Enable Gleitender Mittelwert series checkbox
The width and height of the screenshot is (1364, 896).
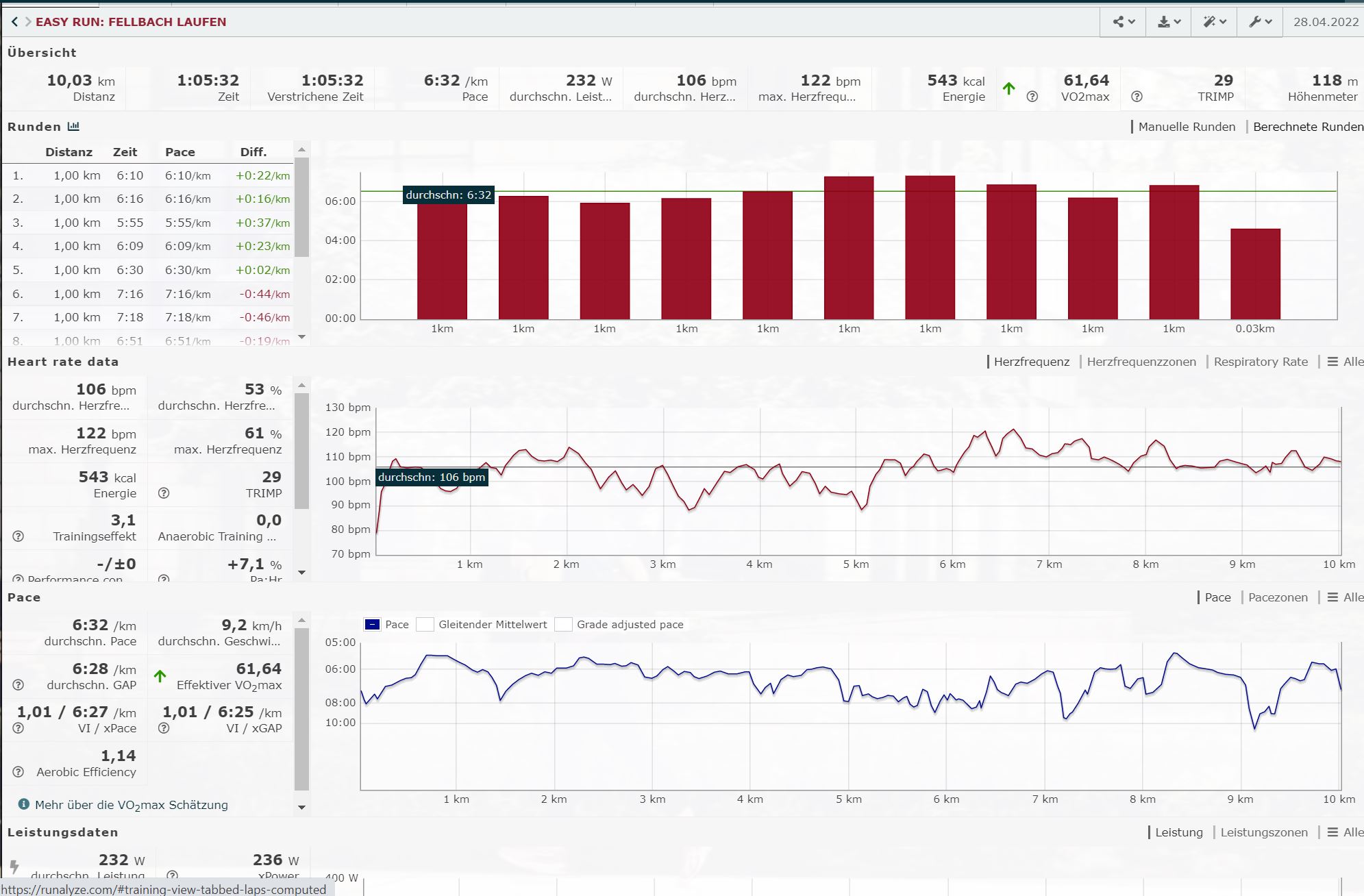click(x=425, y=624)
